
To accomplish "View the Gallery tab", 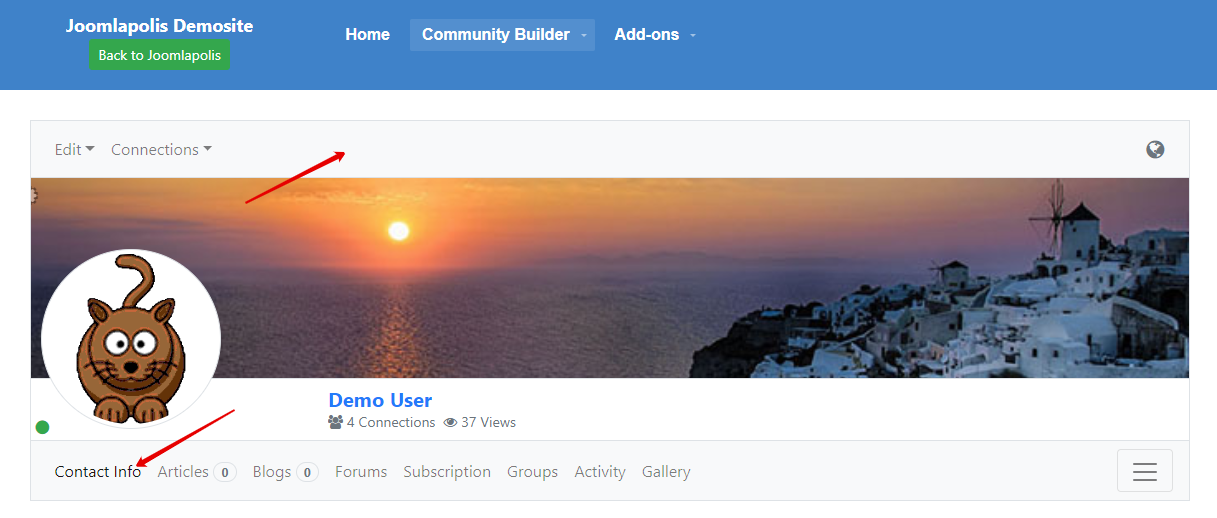I will point(666,471).
